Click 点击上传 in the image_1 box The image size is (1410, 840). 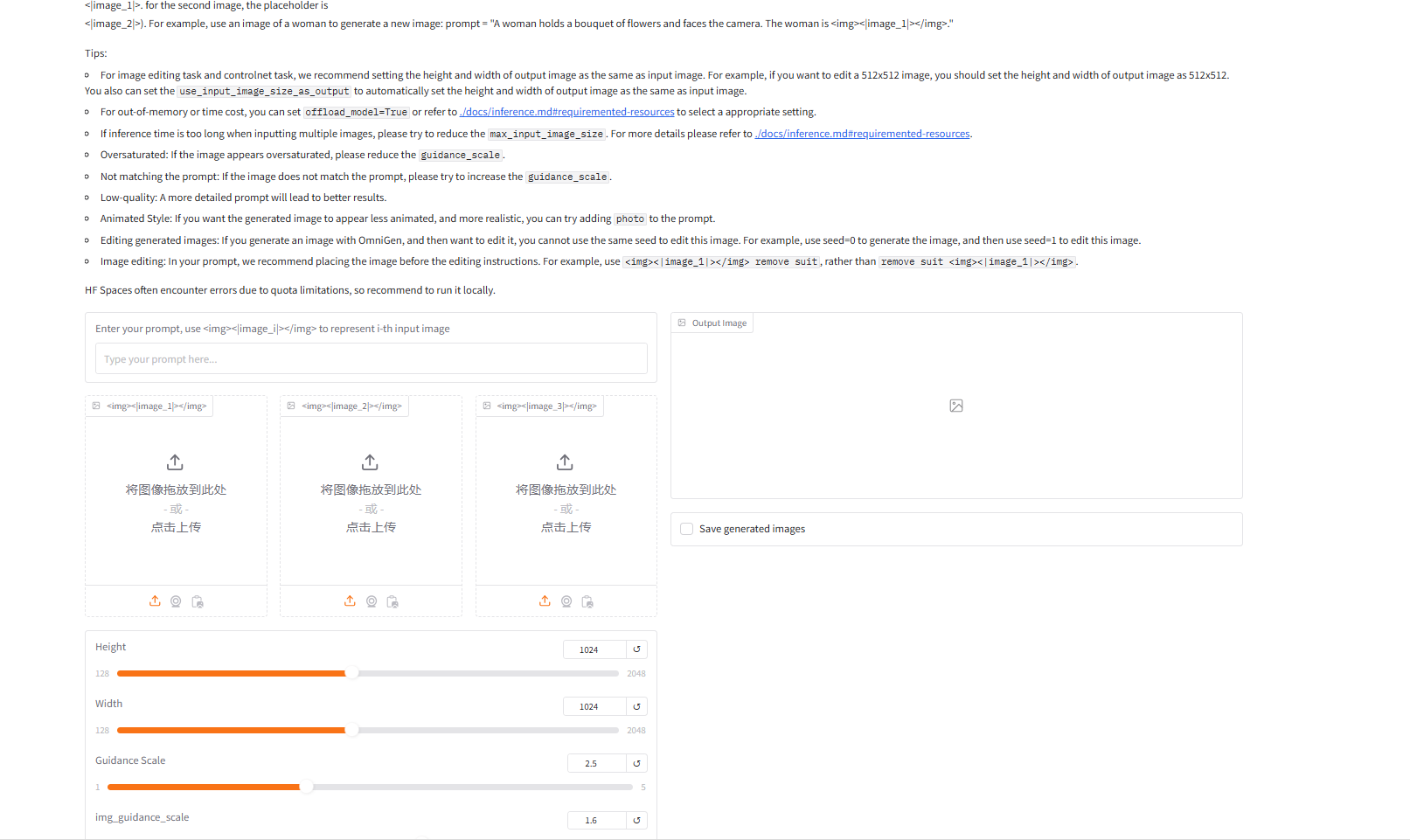click(x=176, y=527)
